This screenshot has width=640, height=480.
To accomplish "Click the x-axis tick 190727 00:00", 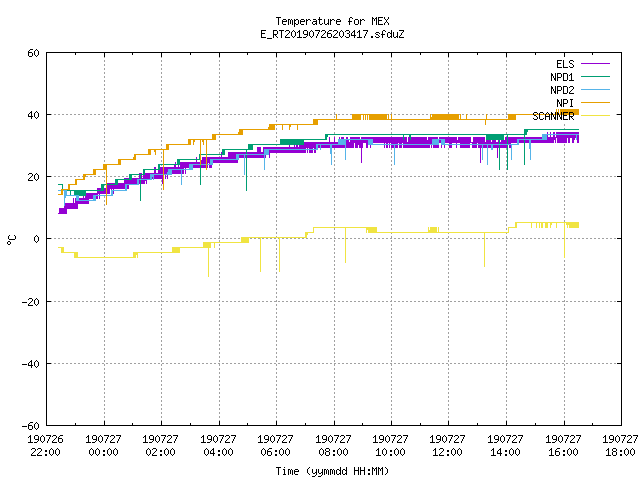I will coord(103,446).
